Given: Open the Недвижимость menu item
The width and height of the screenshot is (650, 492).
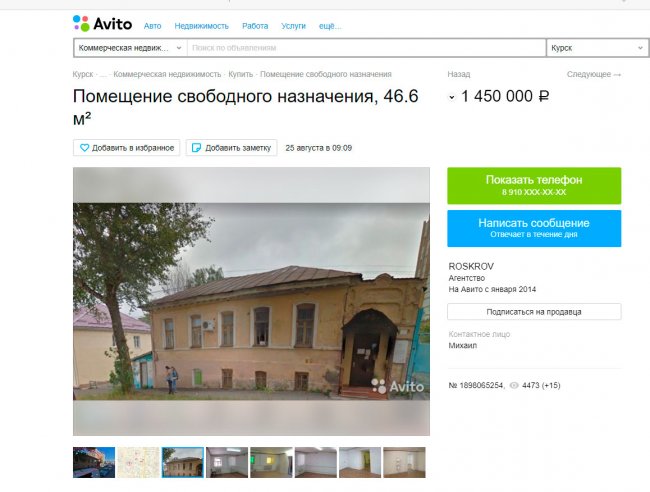Looking at the screenshot, I should coord(201,26).
